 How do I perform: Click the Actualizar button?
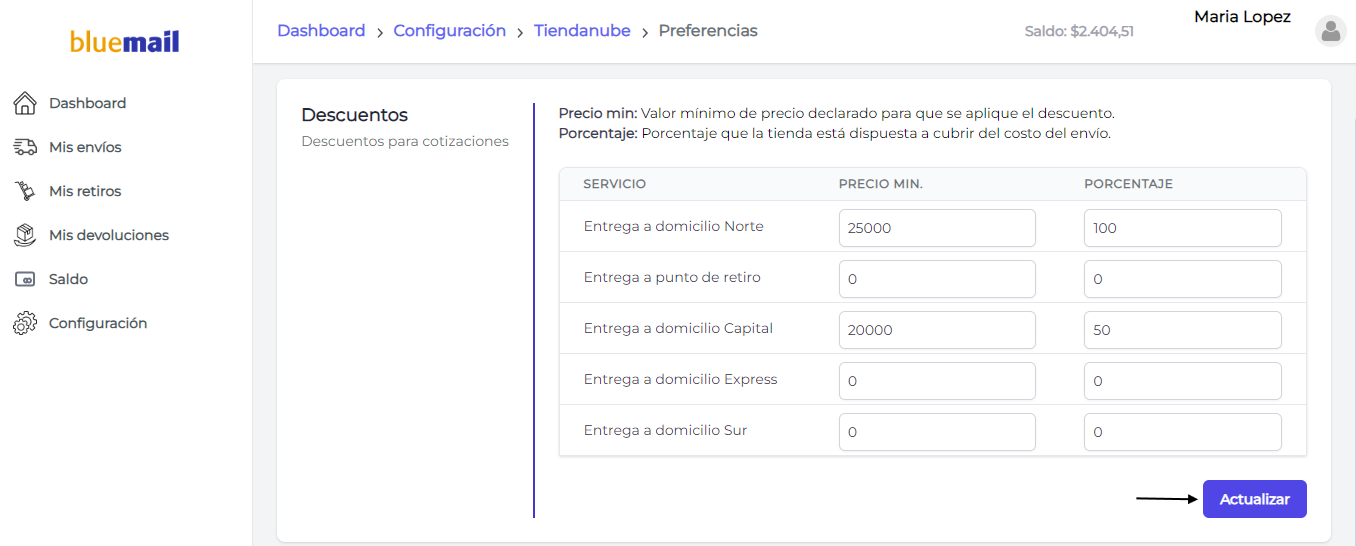1254,499
